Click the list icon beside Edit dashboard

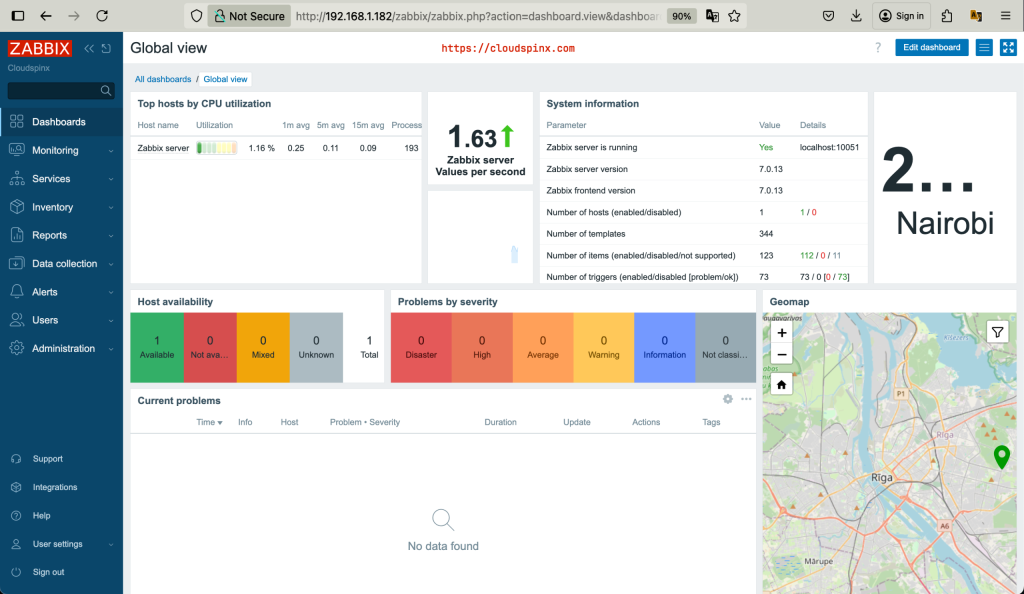986,47
